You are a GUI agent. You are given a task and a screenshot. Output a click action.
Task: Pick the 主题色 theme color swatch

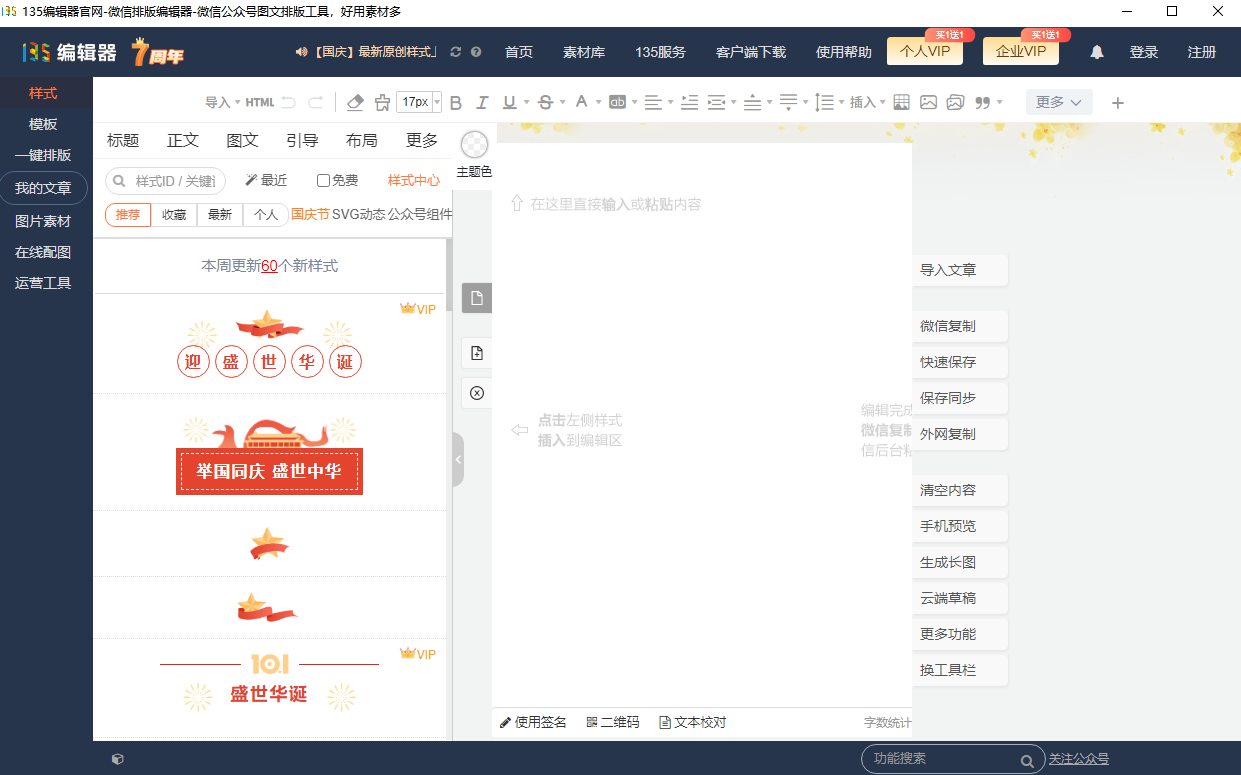[473, 145]
